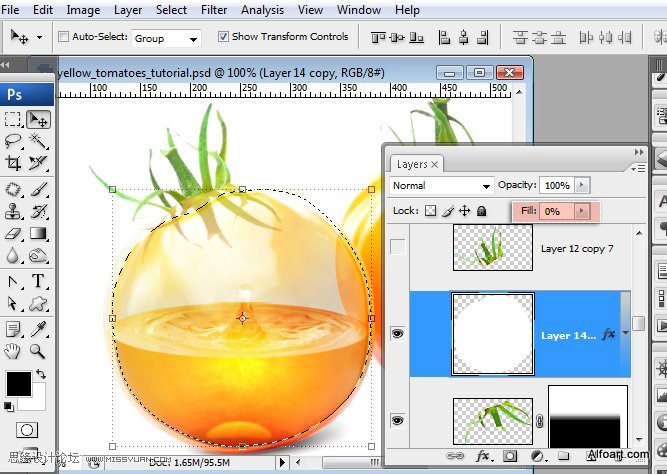Create a new layer group
The width and height of the screenshot is (667, 474).
[564, 456]
